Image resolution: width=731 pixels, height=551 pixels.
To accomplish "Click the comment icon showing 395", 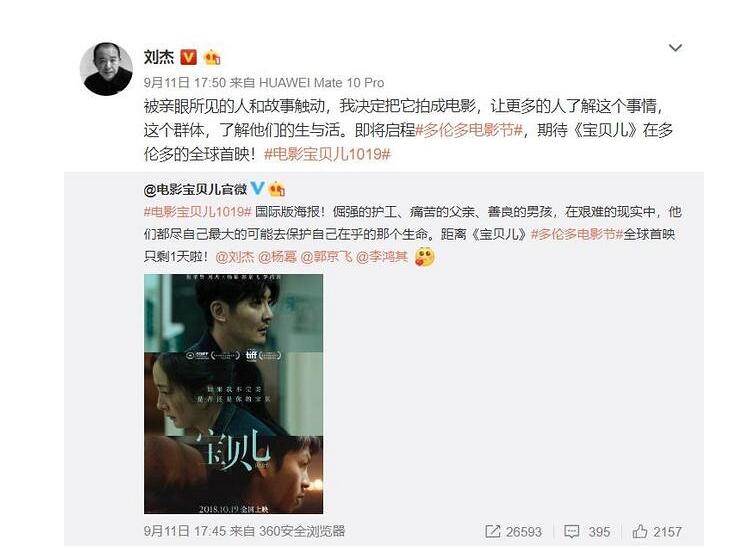I will pos(572,531).
